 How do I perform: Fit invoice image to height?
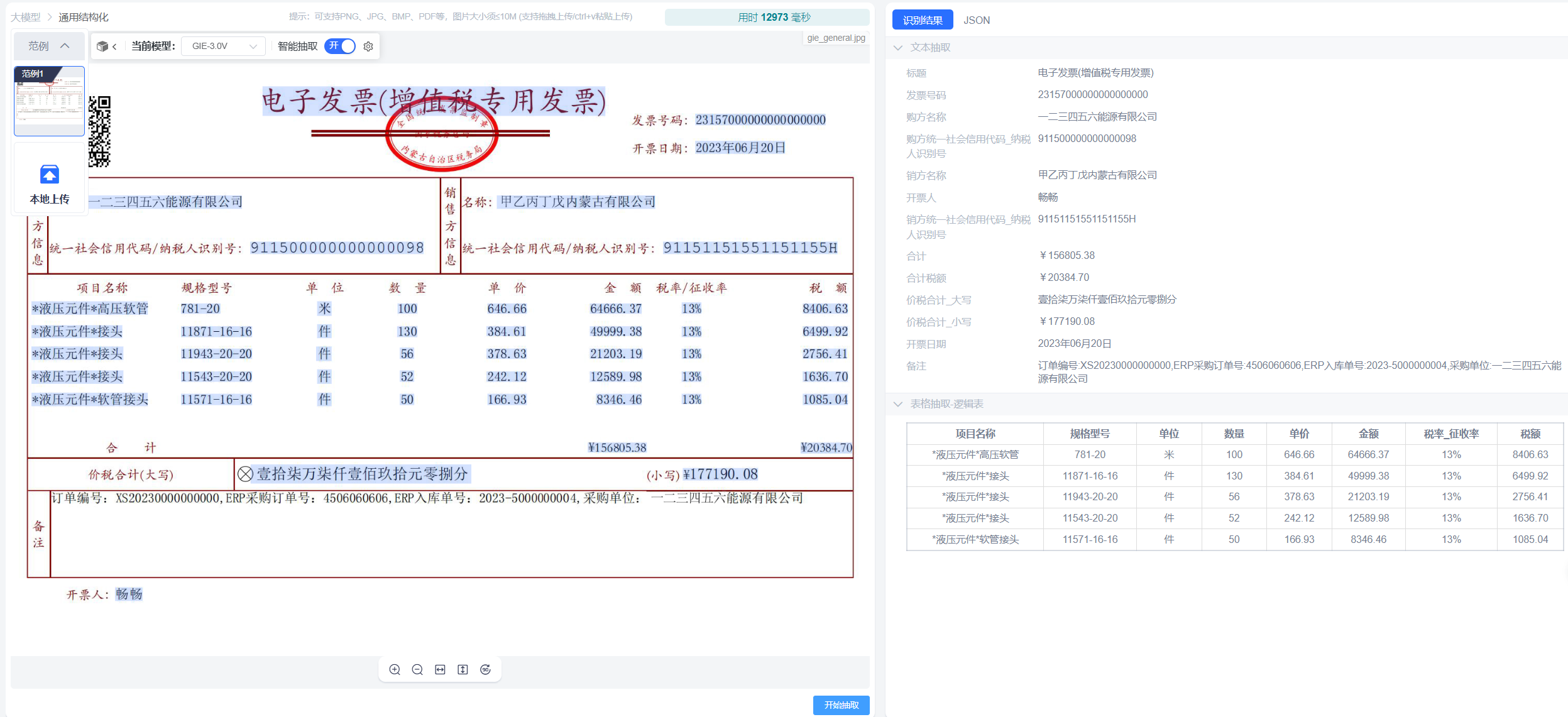coord(463,670)
